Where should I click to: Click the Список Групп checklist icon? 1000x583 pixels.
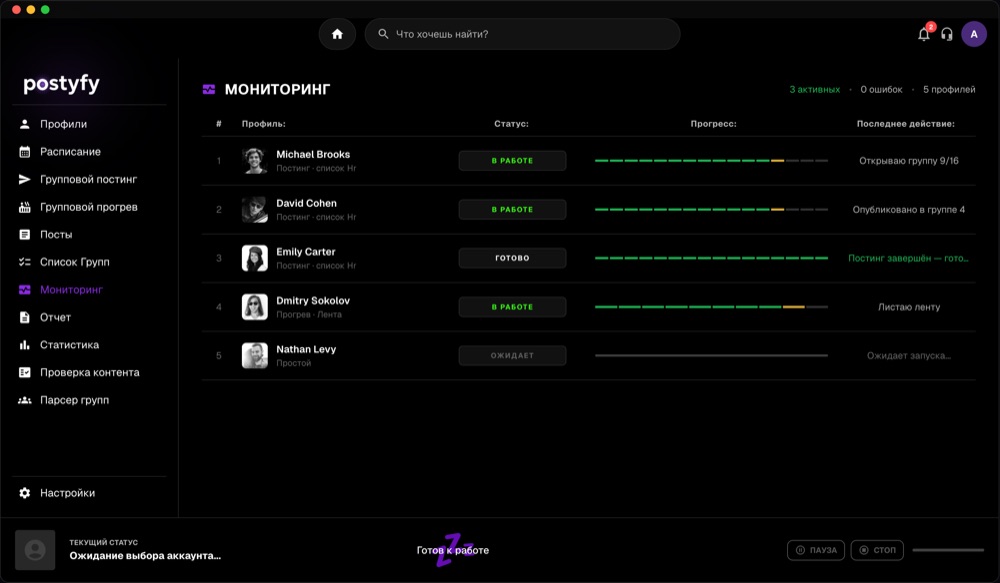point(25,262)
